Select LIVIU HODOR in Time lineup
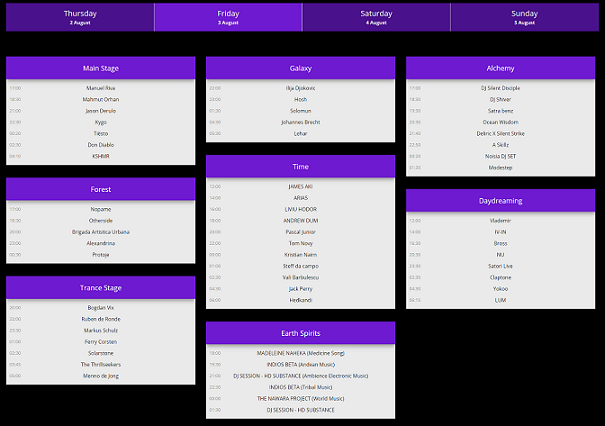The width and height of the screenshot is (605, 426). click(x=301, y=209)
